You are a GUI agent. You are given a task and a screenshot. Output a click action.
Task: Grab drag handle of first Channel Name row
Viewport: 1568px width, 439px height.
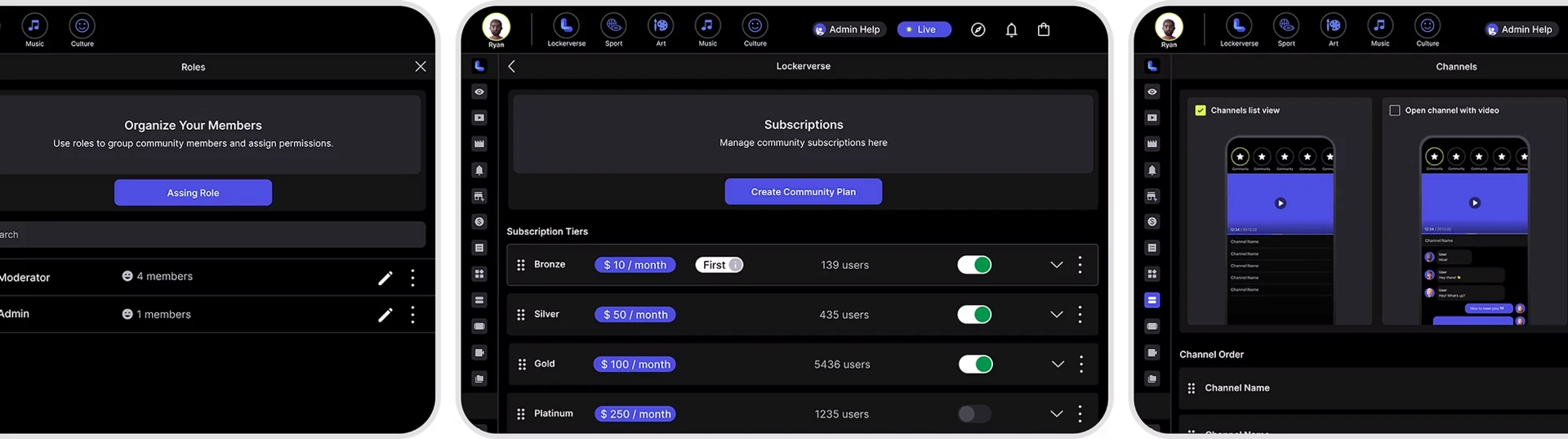[1192, 388]
